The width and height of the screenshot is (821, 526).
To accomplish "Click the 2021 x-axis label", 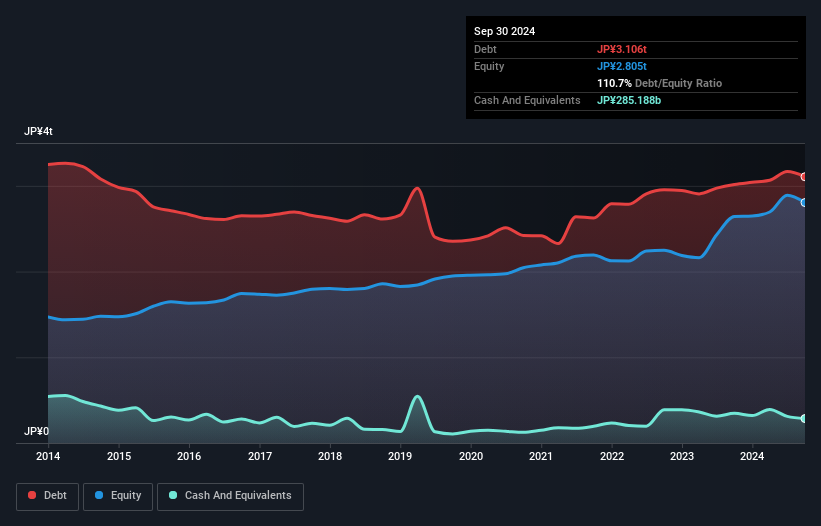I will (541, 456).
